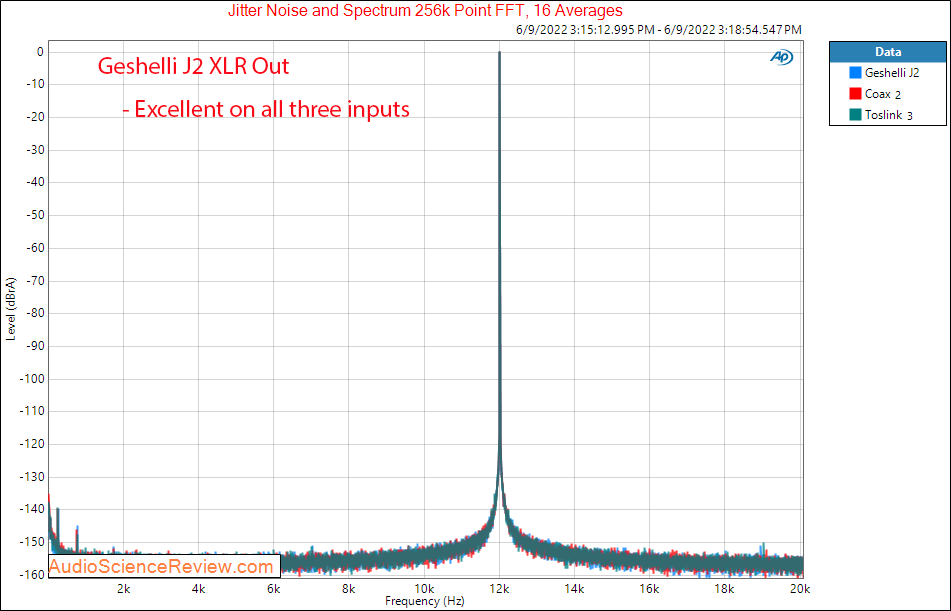
Task: Click the 4k frequency tick label
Action: click(198, 589)
